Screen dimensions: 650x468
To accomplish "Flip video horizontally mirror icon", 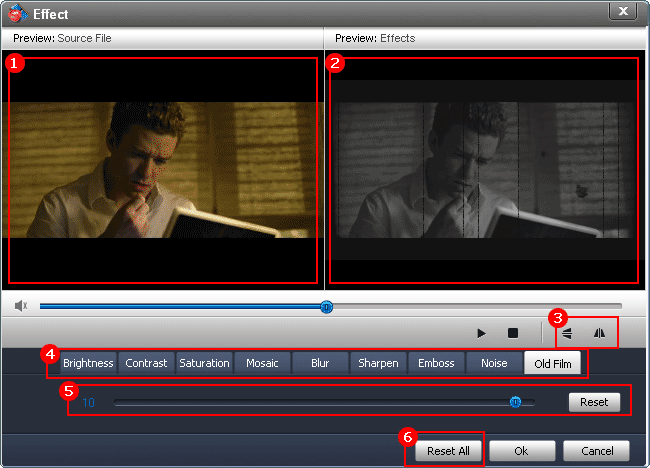I will coord(599,333).
